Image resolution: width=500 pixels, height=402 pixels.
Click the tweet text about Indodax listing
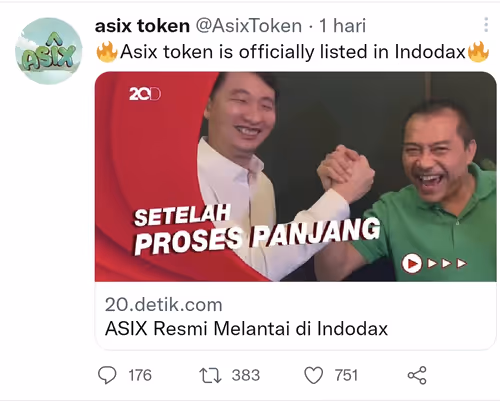pos(293,52)
